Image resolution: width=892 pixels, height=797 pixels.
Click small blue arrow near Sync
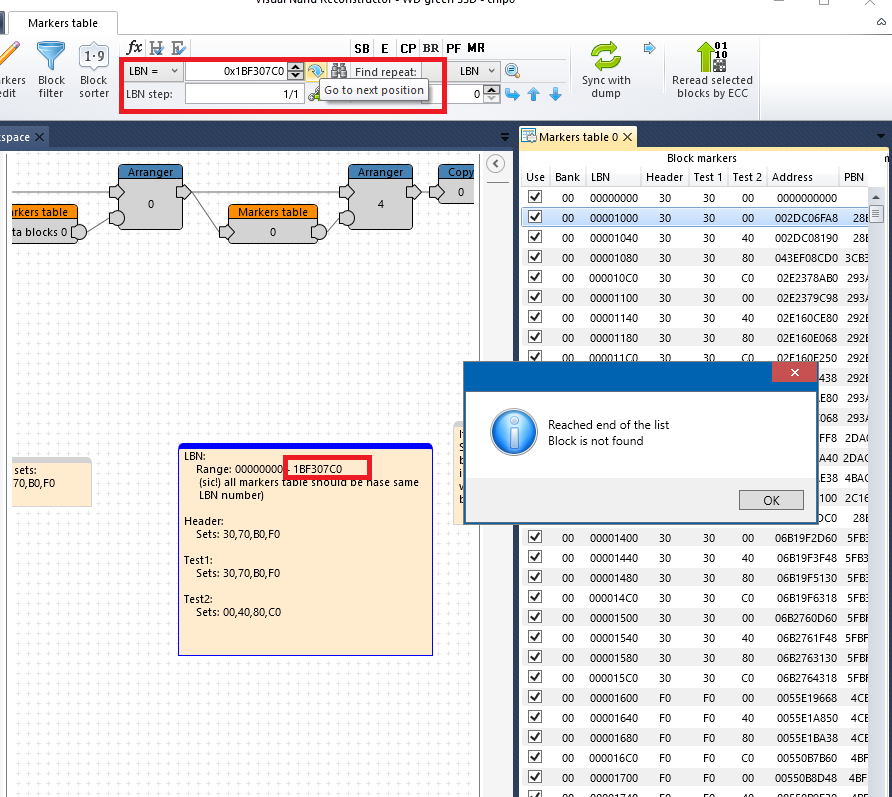[x=650, y=48]
